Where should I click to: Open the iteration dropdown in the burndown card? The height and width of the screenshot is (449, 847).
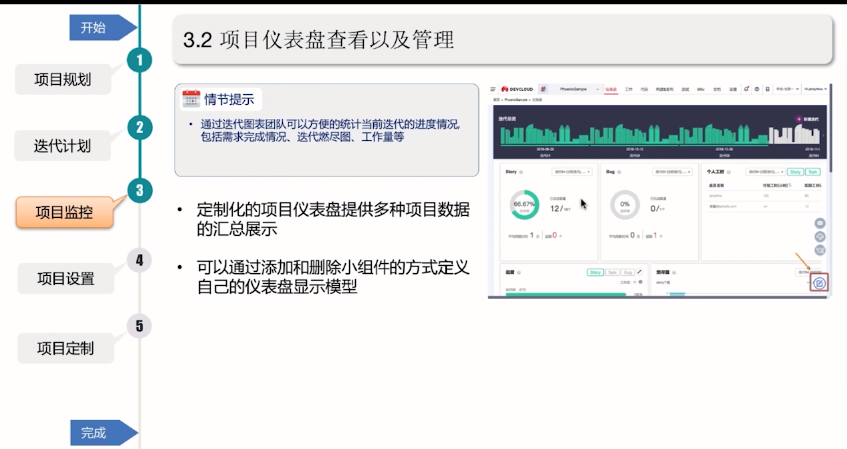tap(809, 272)
